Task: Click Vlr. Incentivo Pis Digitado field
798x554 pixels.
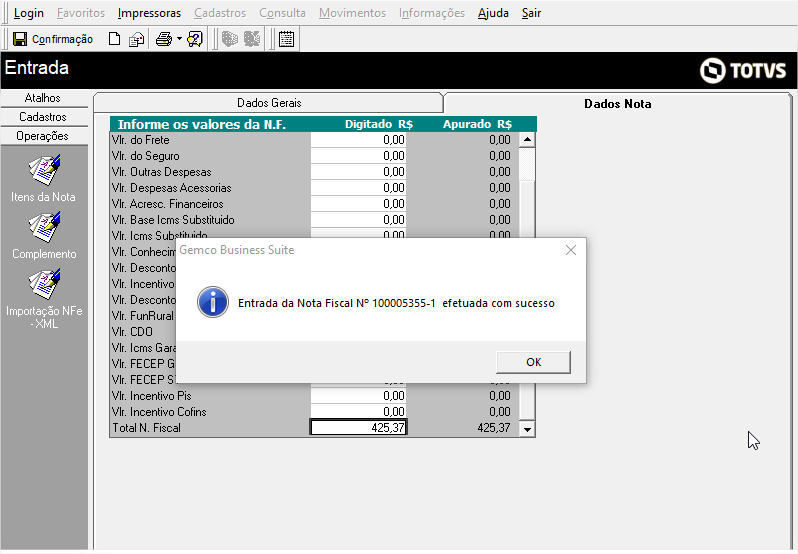Action: [x=358, y=396]
